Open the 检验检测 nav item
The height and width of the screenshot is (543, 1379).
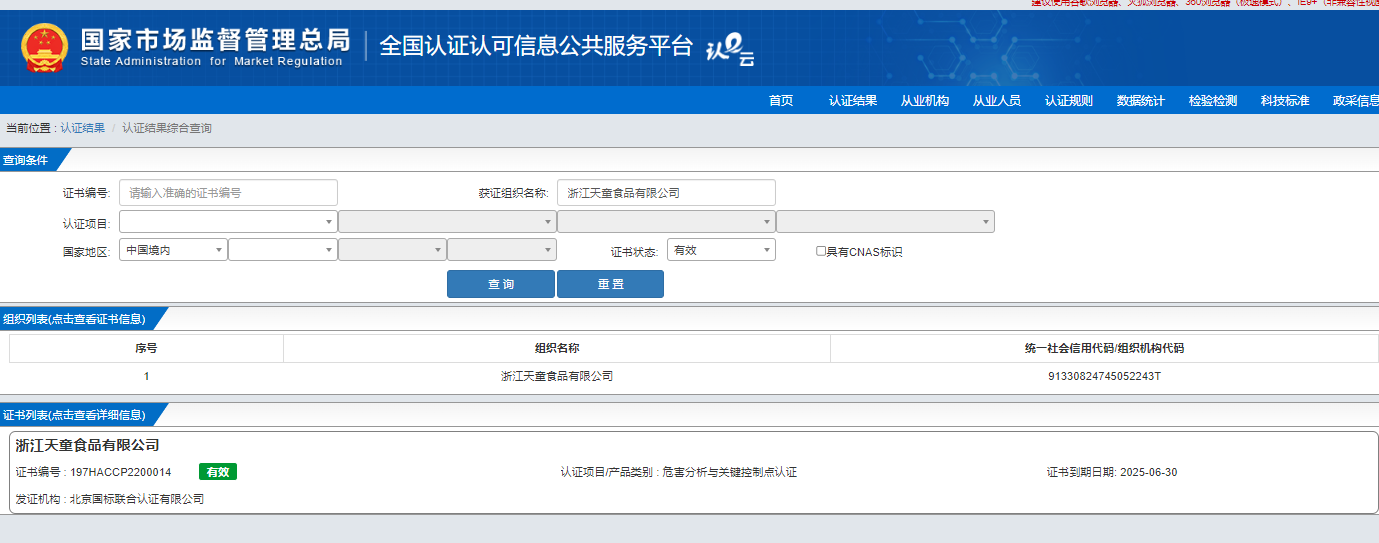point(1213,101)
